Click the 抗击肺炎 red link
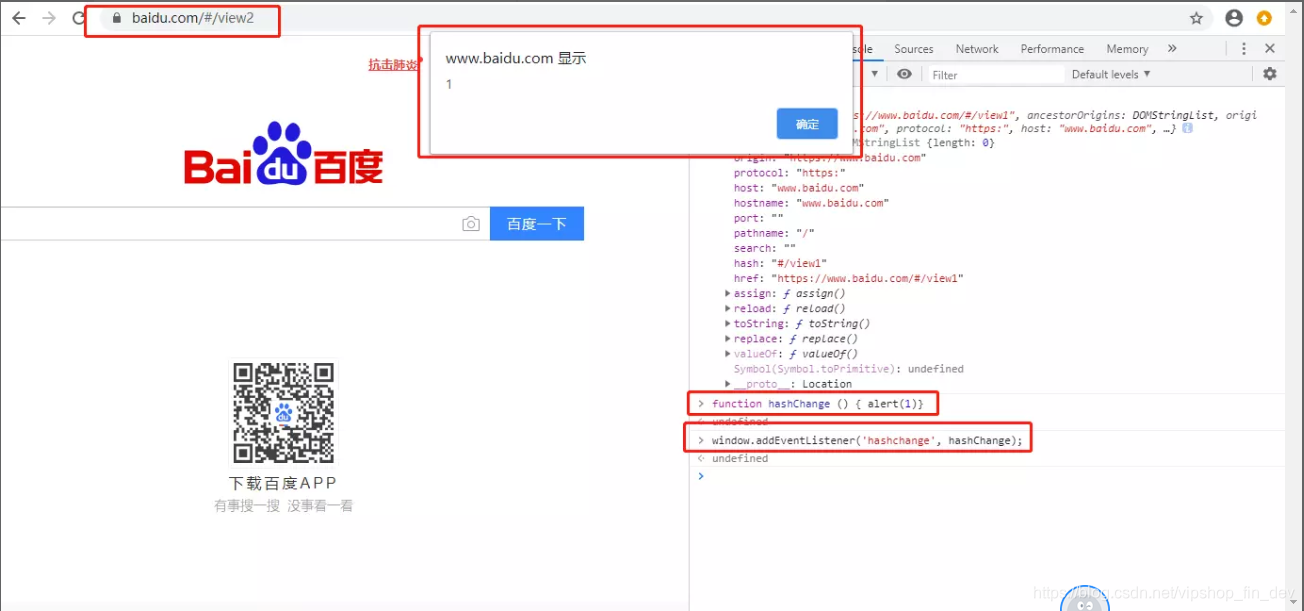This screenshot has width=1304, height=611. 392,65
